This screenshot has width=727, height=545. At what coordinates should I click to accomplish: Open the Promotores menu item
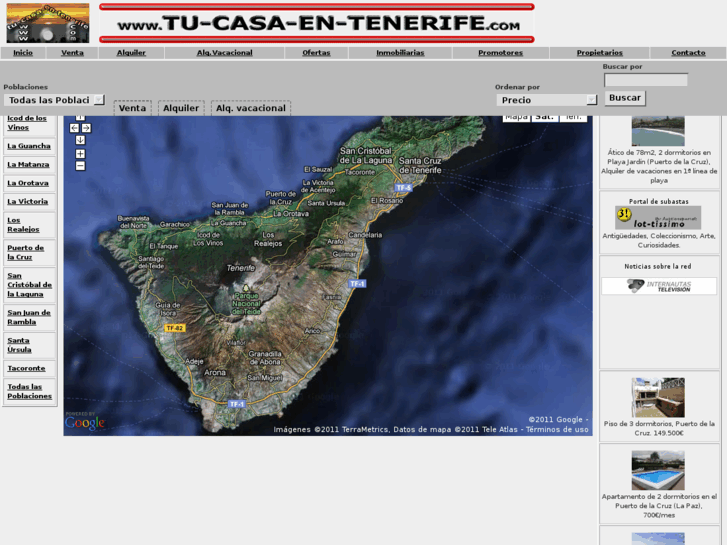(500, 52)
